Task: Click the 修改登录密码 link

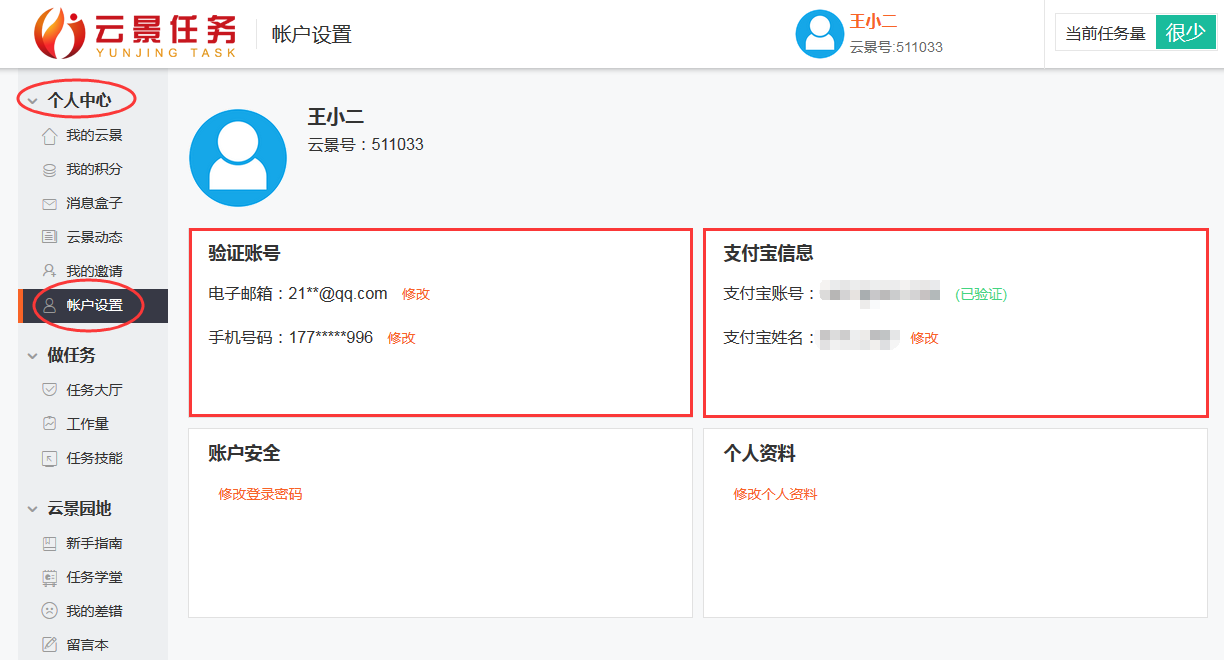Action: (x=260, y=494)
